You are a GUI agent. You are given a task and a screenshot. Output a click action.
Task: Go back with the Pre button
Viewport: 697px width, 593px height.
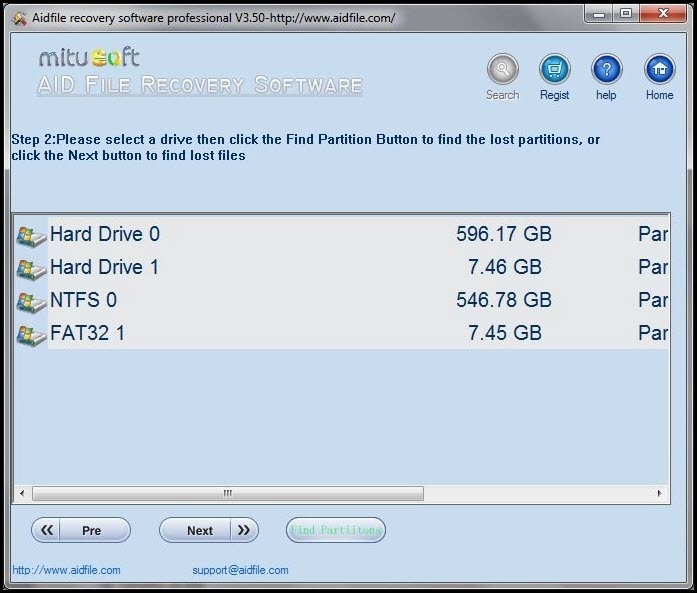point(81,530)
